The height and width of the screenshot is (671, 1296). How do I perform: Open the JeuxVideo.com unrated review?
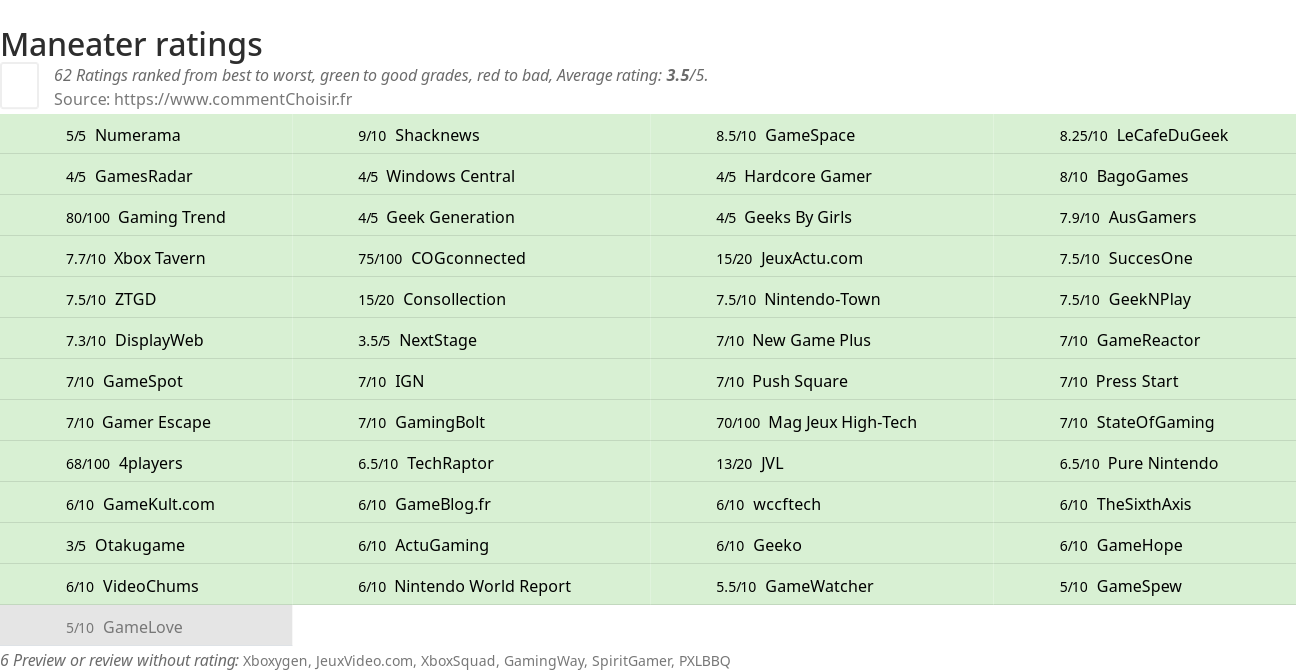[x=364, y=661]
